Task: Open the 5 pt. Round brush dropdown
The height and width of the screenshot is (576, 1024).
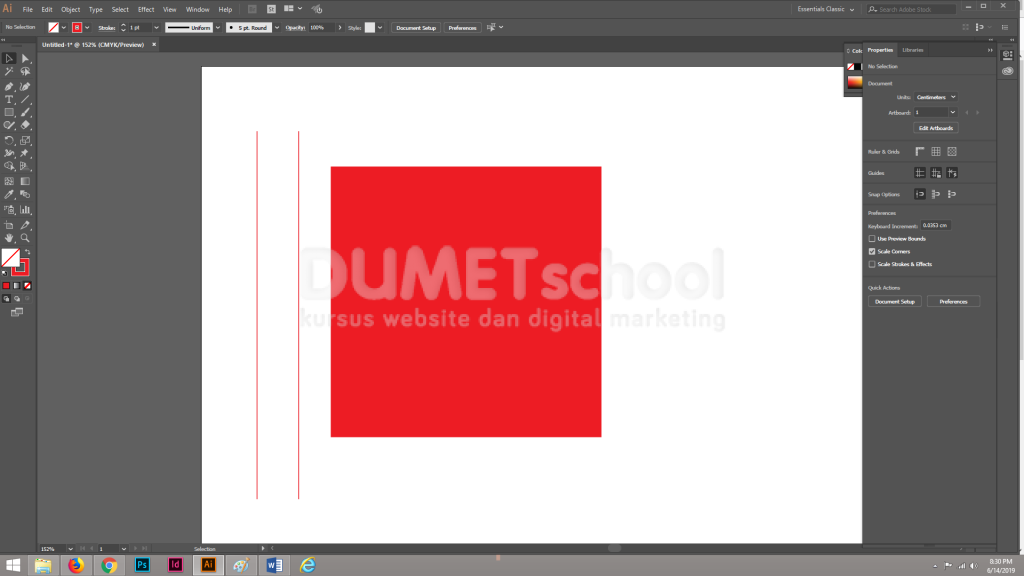Action: (x=277, y=27)
